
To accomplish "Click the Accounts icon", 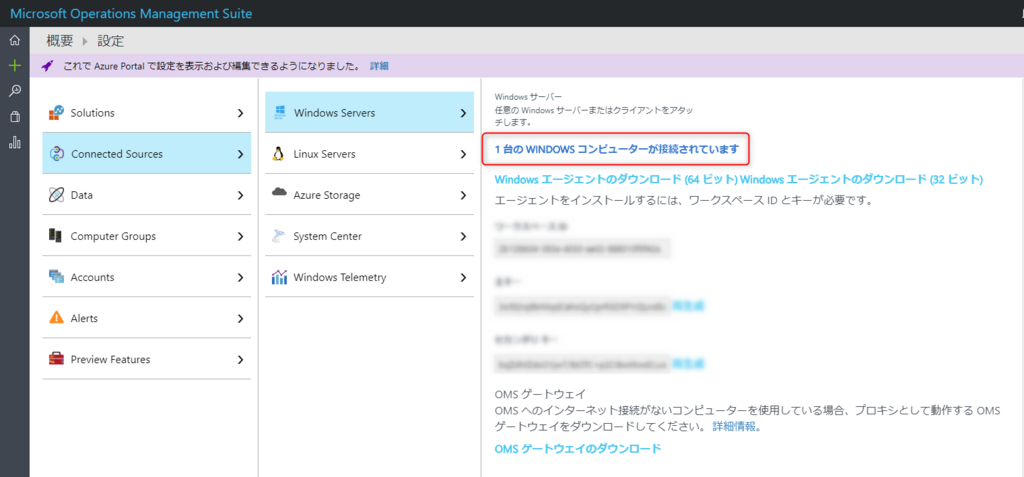I will (x=57, y=277).
